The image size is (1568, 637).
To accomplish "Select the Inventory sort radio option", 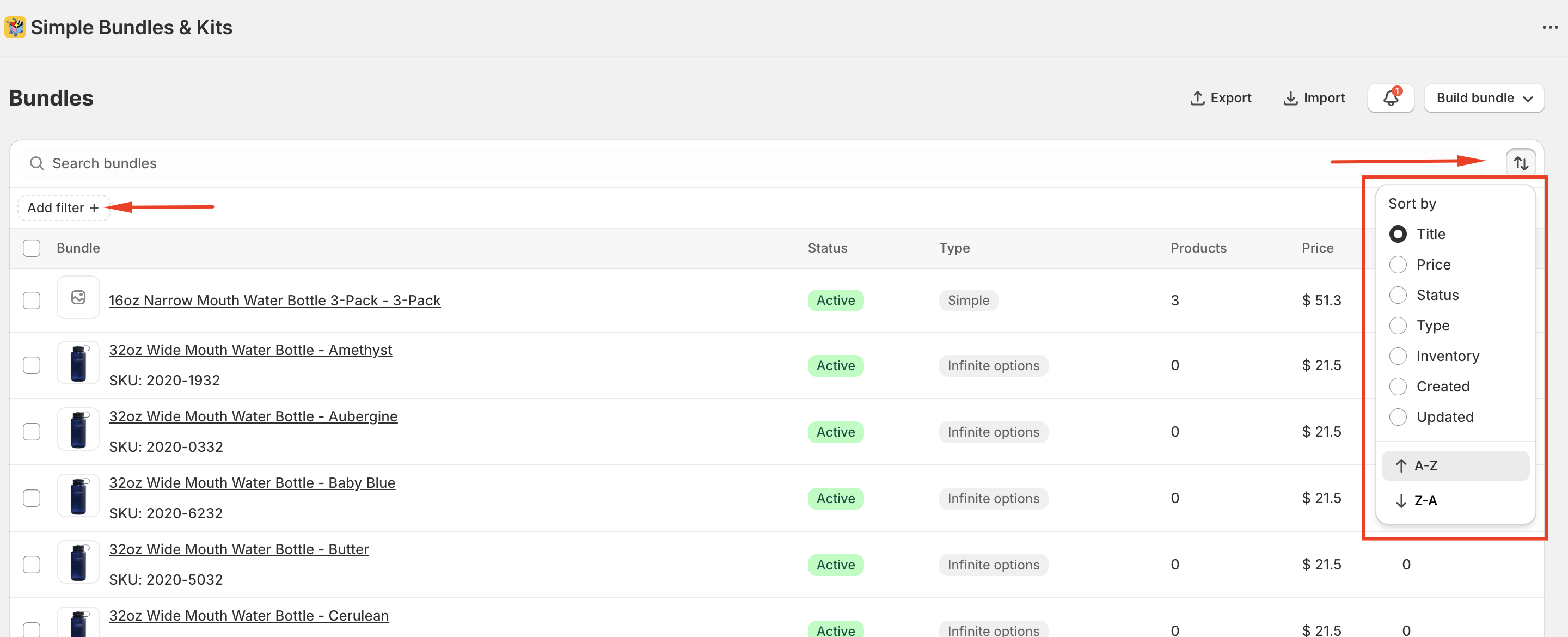I will click(1398, 356).
